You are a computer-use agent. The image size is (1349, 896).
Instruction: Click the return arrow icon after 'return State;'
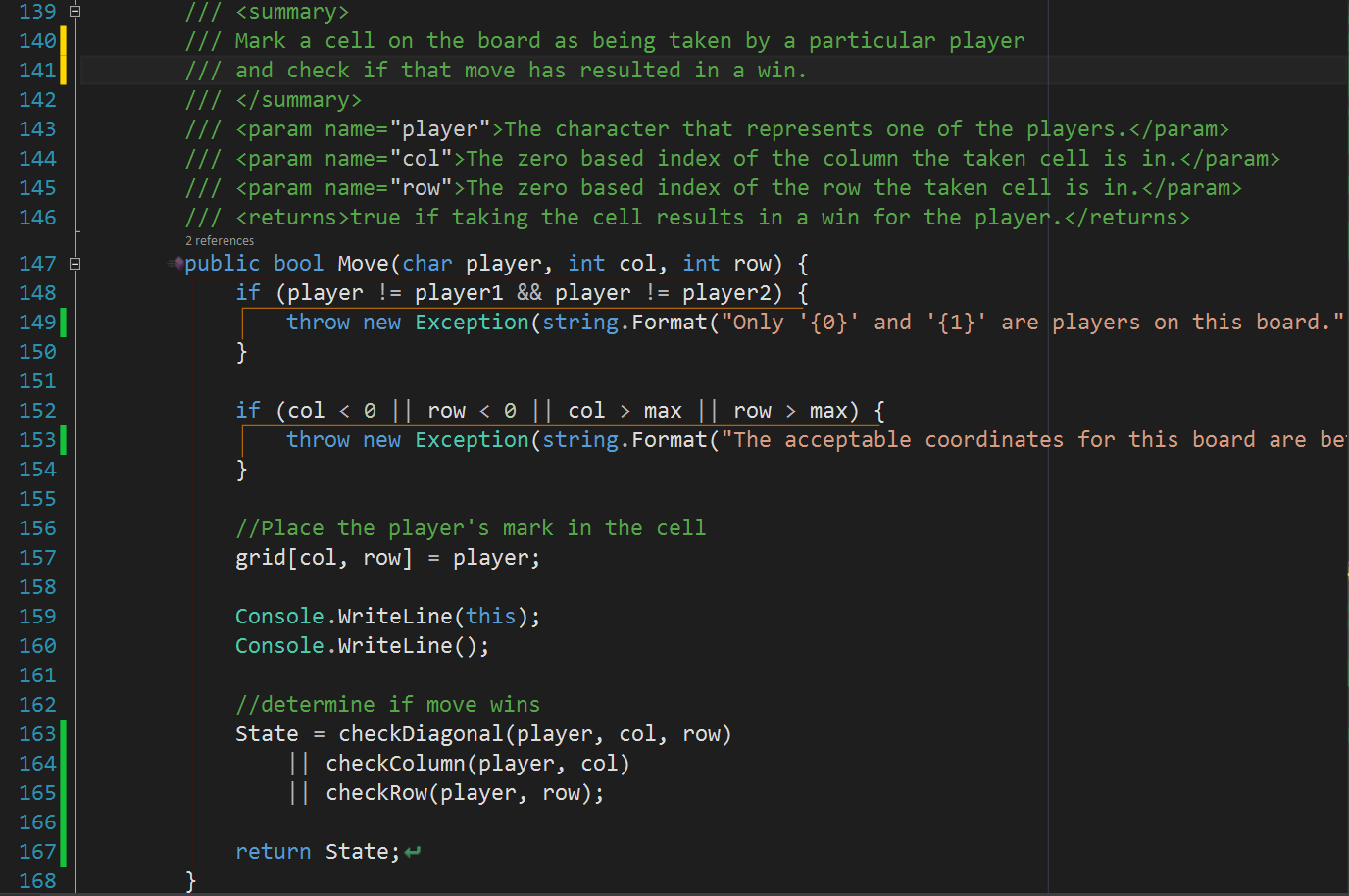pos(413,852)
